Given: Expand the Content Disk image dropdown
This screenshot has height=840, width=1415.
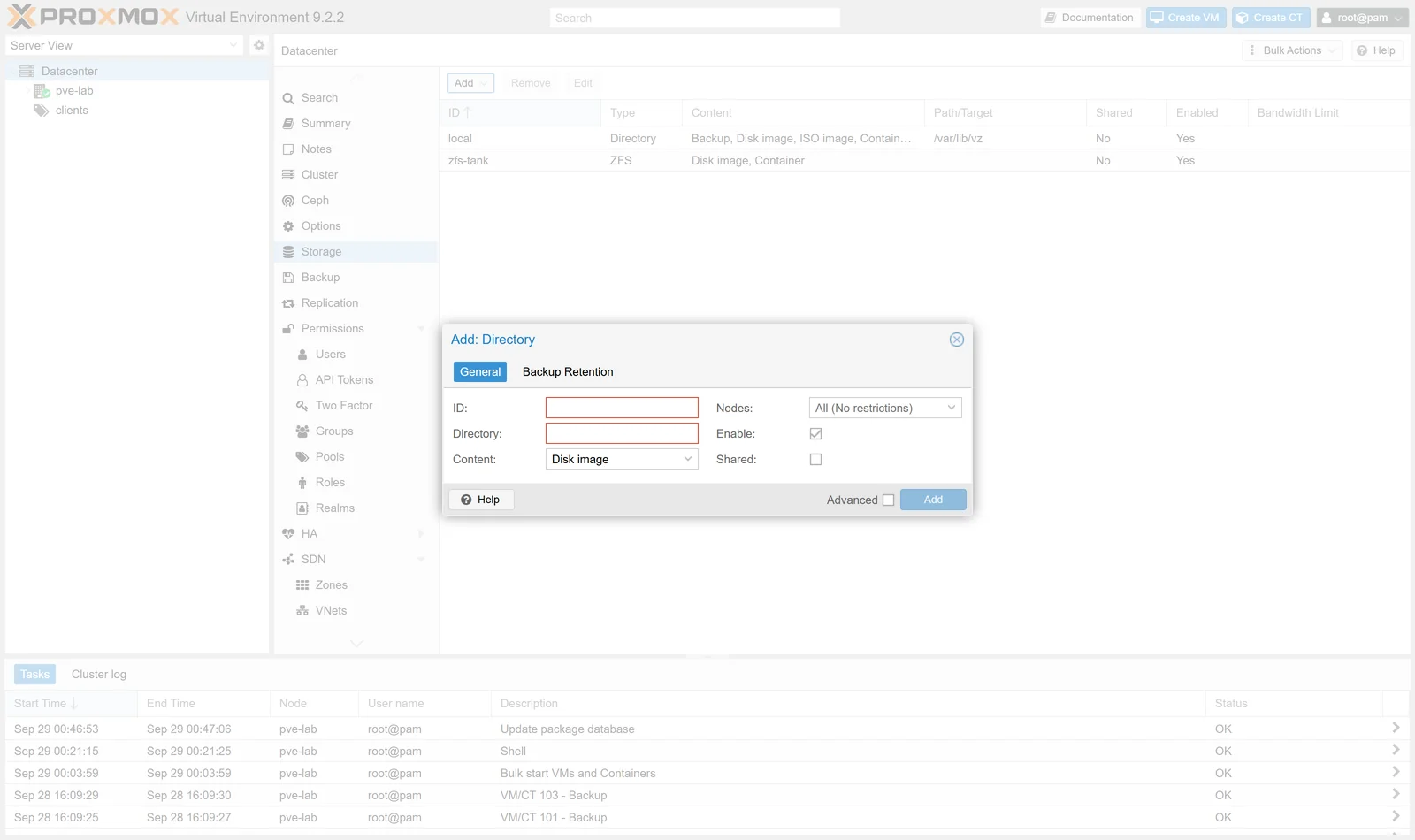Looking at the screenshot, I should pyautogui.click(x=622, y=459).
